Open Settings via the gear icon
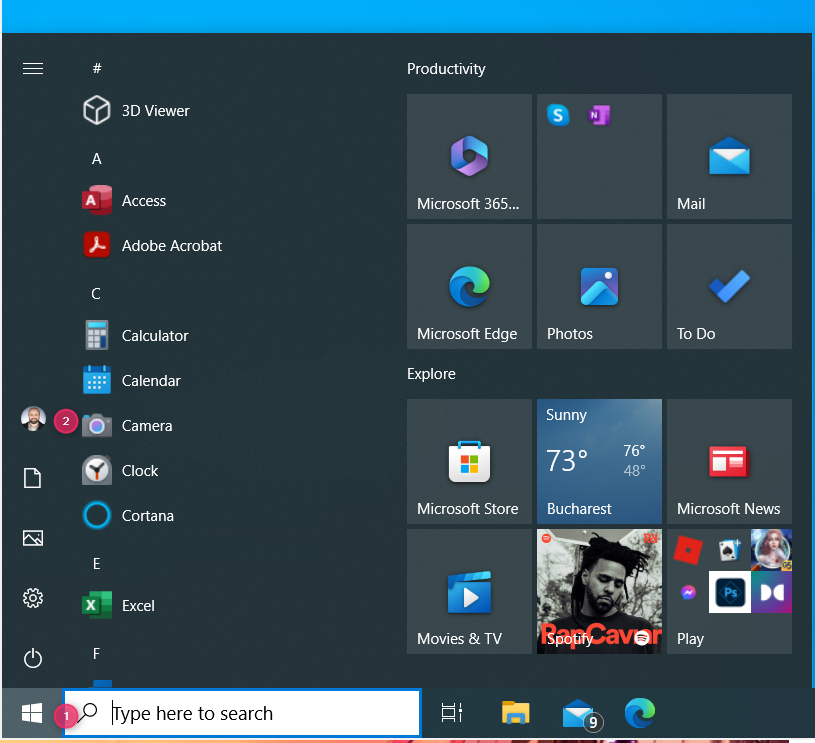The width and height of the screenshot is (815, 743). (33, 598)
